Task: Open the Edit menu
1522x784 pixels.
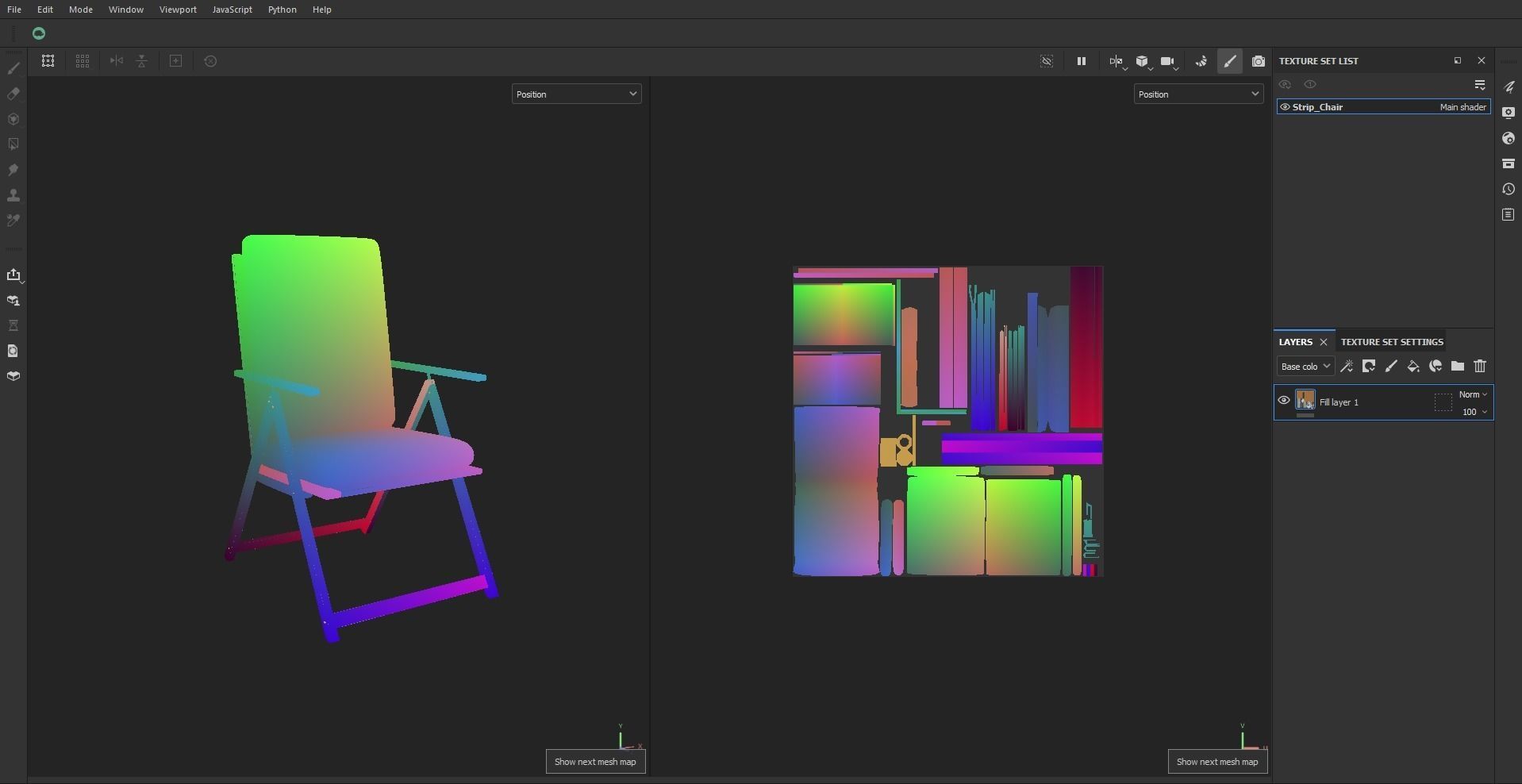Action: [45, 10]
